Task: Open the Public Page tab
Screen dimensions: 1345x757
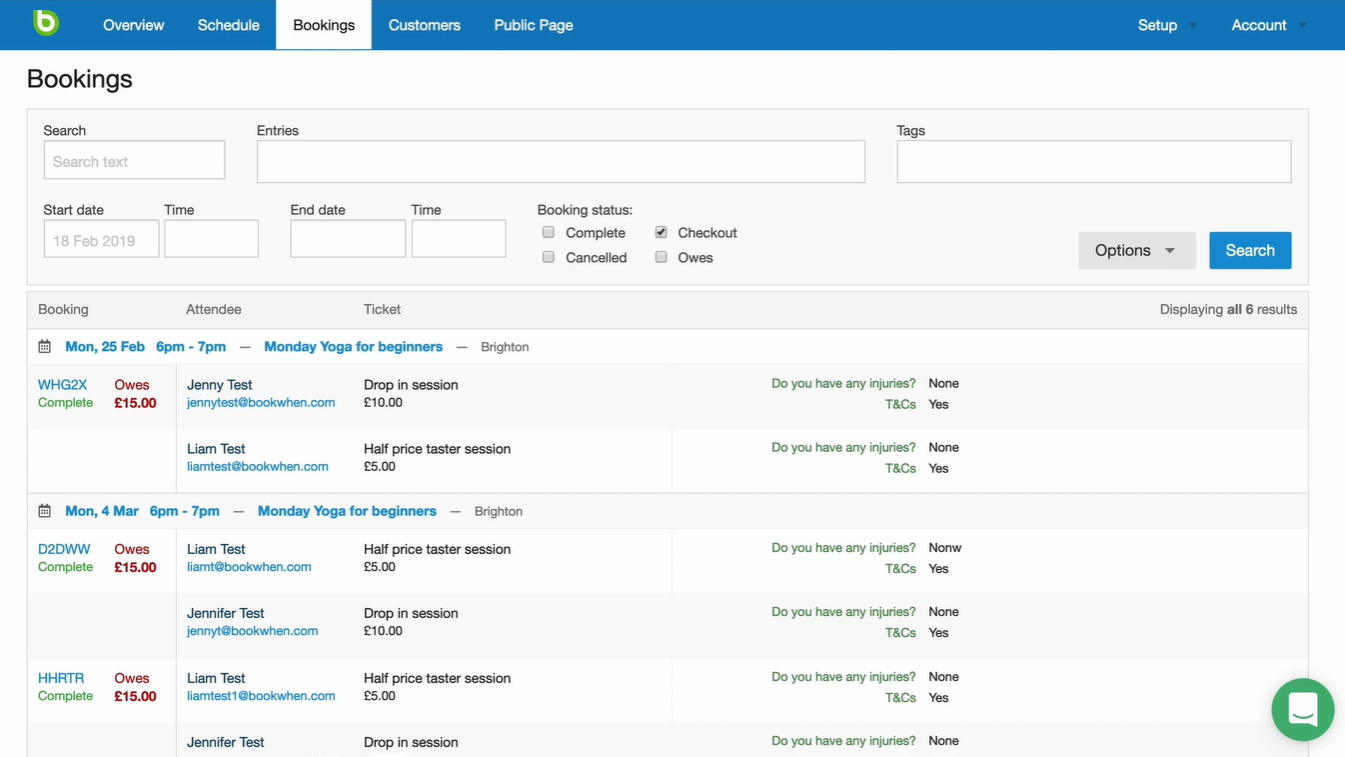Action: click(533, 25)
